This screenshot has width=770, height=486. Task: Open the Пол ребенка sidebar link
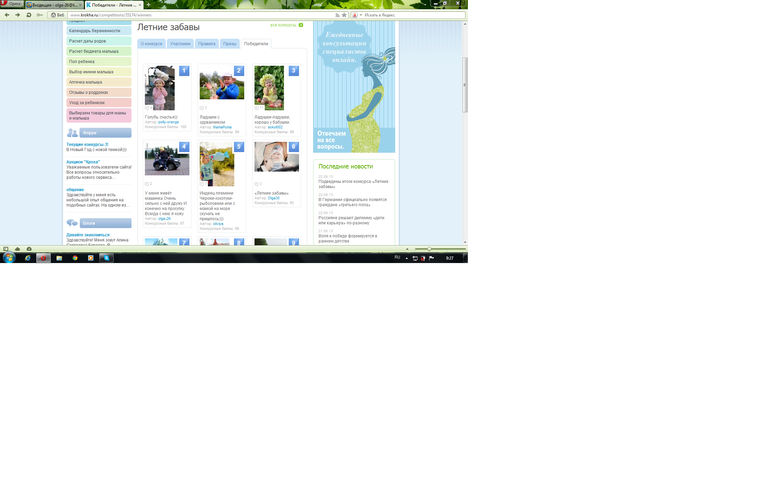99,61
